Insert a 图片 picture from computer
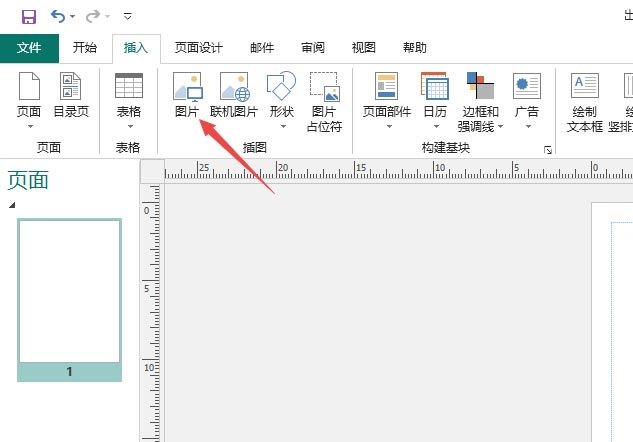The image size is (633, 442). 187,95
